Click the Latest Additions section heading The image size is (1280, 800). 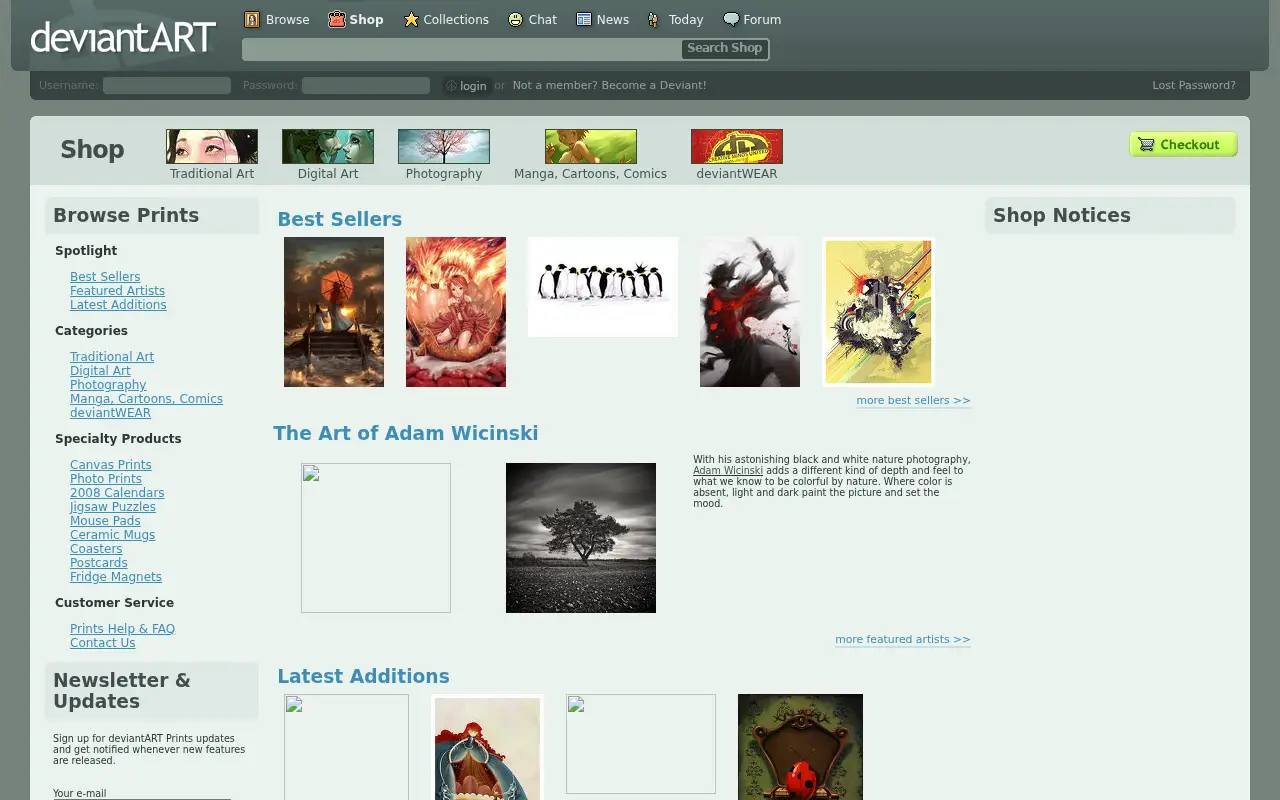(363, 676)
